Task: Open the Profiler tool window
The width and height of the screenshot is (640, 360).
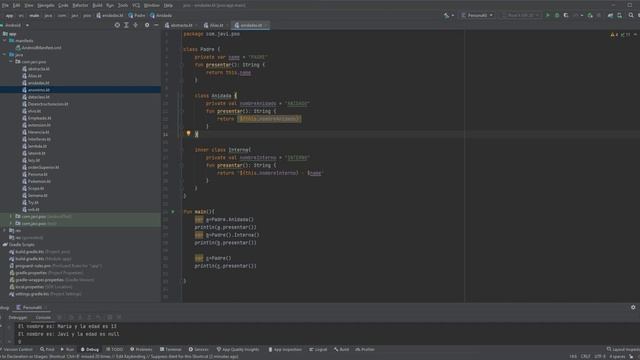Action: coord(365,349)
